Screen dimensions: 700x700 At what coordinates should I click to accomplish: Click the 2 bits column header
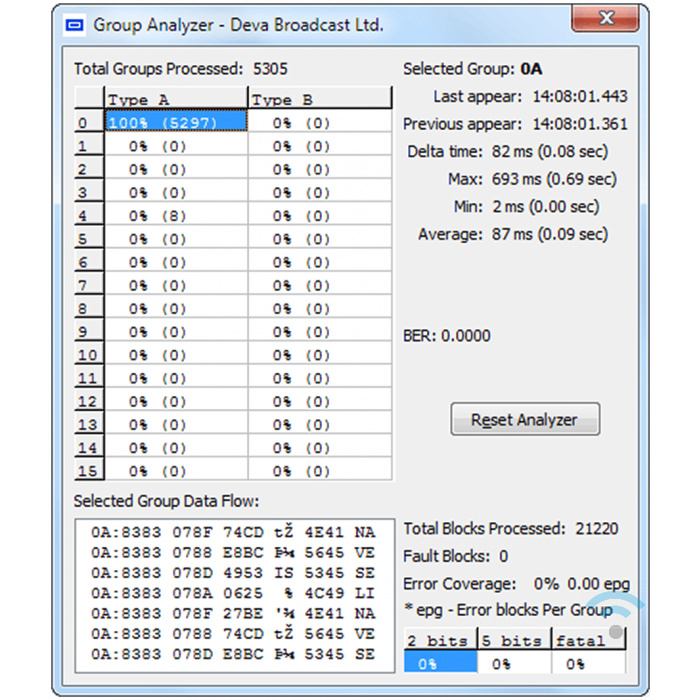click(440, 639)
